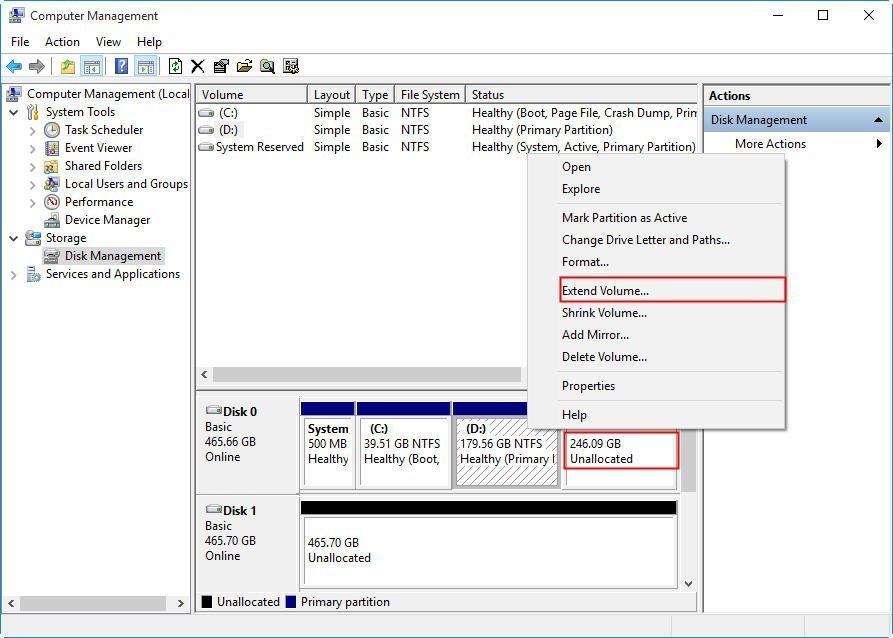Click the Properties toolbar icon
893x638 pixels.
[x=221, y=67]
